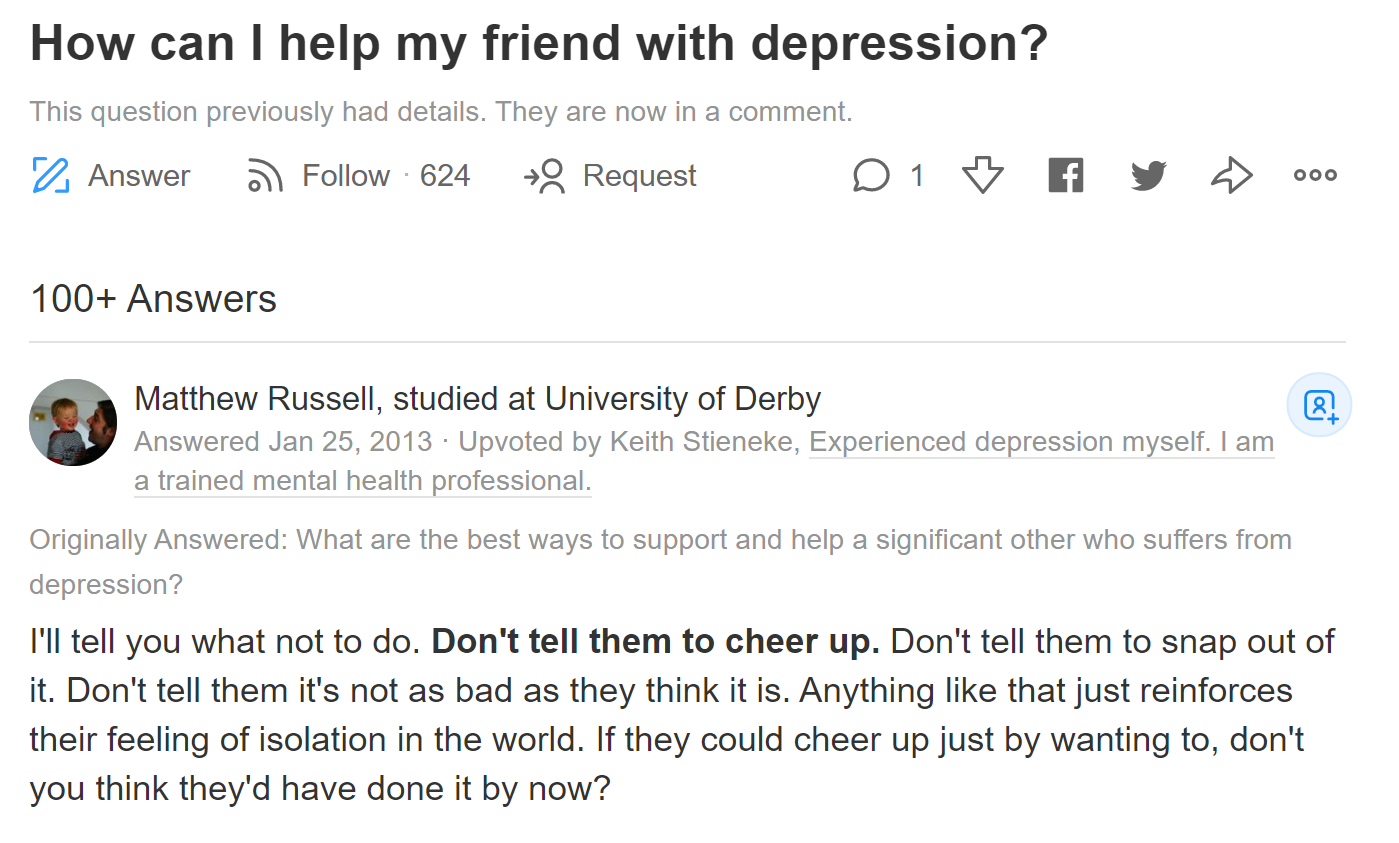The width and height of the screenshot is (1399, 843).
Task: Click the Follow feed icon
Action: click(x=265, y=175)
